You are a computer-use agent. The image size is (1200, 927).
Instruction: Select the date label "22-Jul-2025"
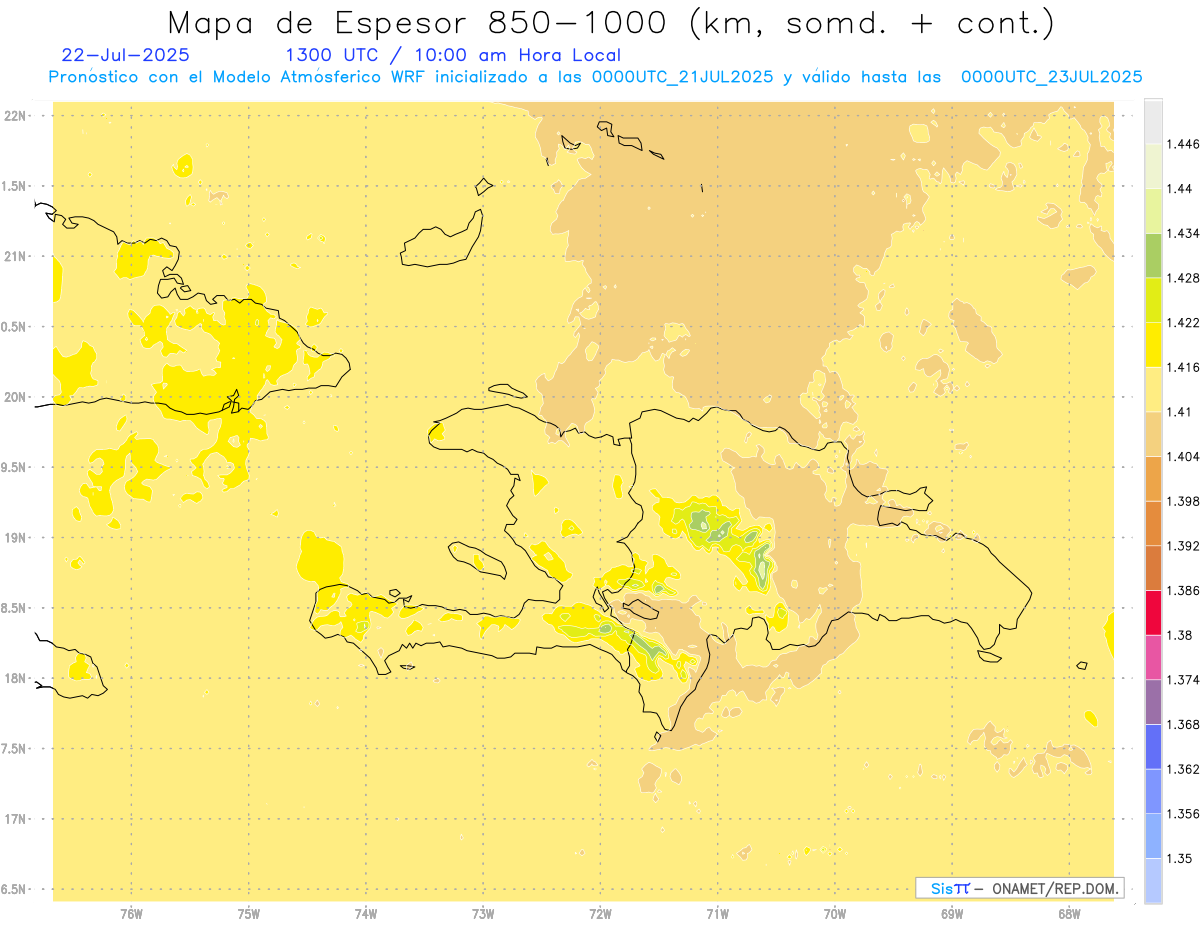[125, 55]
